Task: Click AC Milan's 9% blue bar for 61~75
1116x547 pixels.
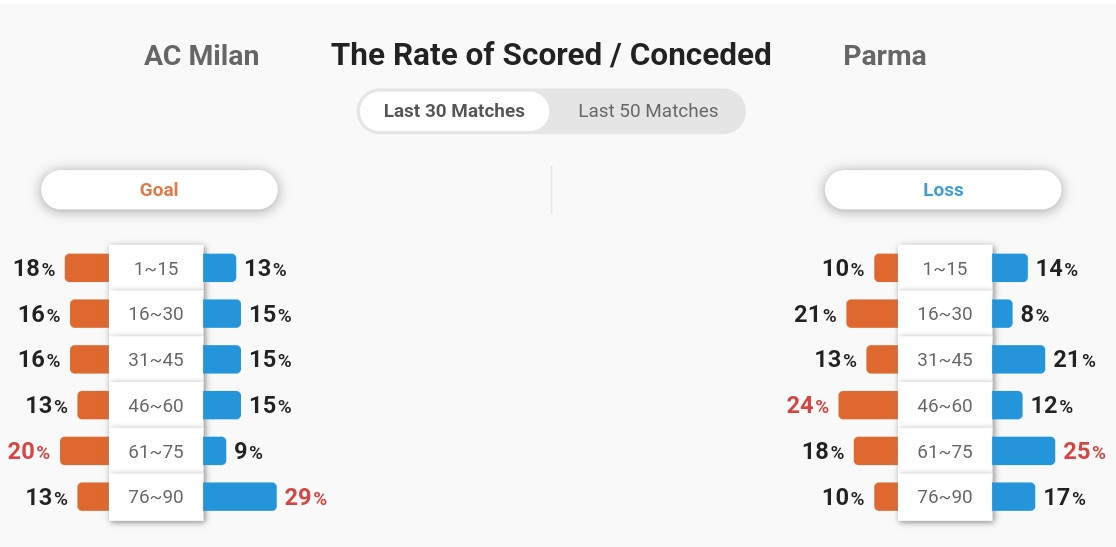Action: (x=215, y=451)
